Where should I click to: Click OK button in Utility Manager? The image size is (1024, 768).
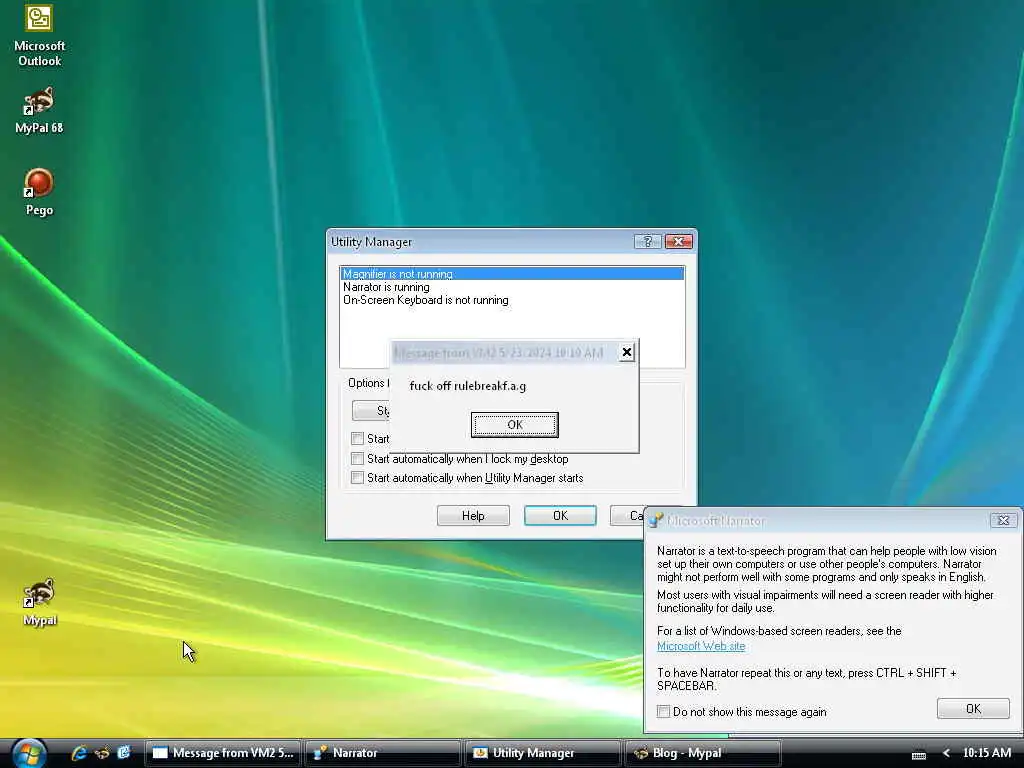pos(560,516)
